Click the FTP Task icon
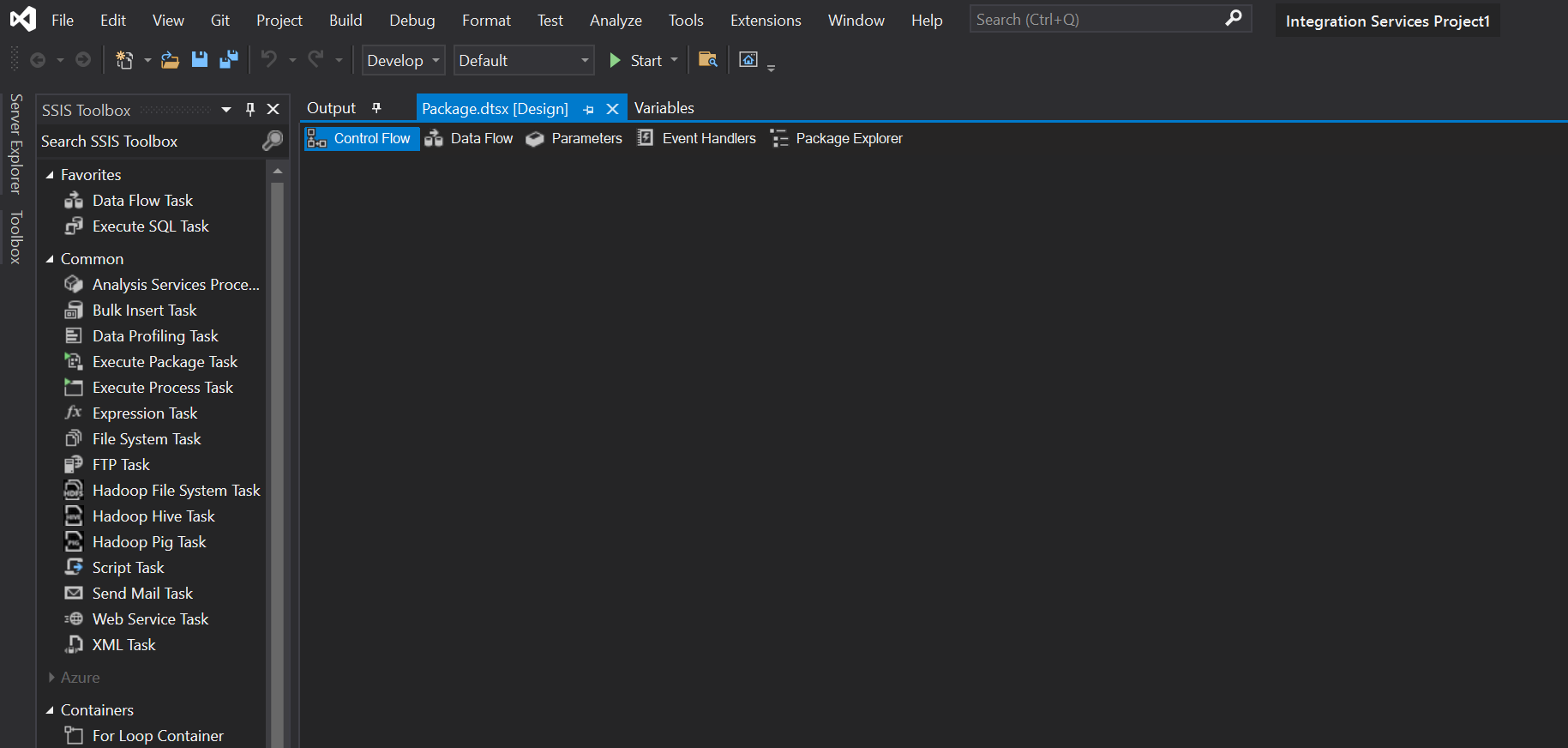Viewport: 1568px width, 748px height. click(x=74, y=465)
